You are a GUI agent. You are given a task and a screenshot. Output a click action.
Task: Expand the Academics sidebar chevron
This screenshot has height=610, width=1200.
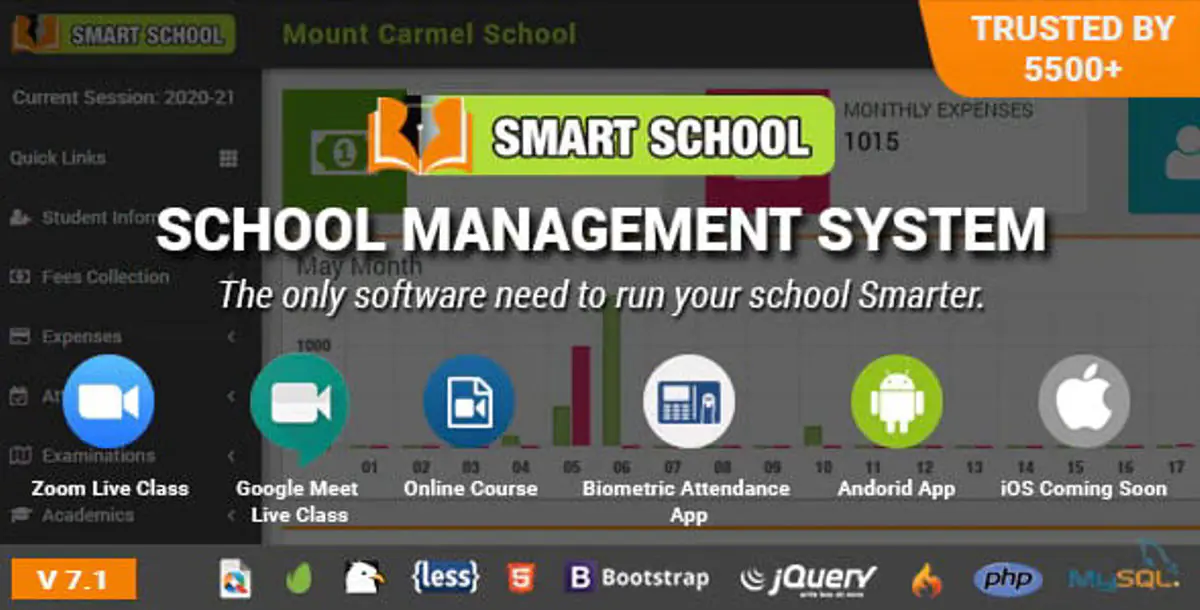tap(231, 515)
